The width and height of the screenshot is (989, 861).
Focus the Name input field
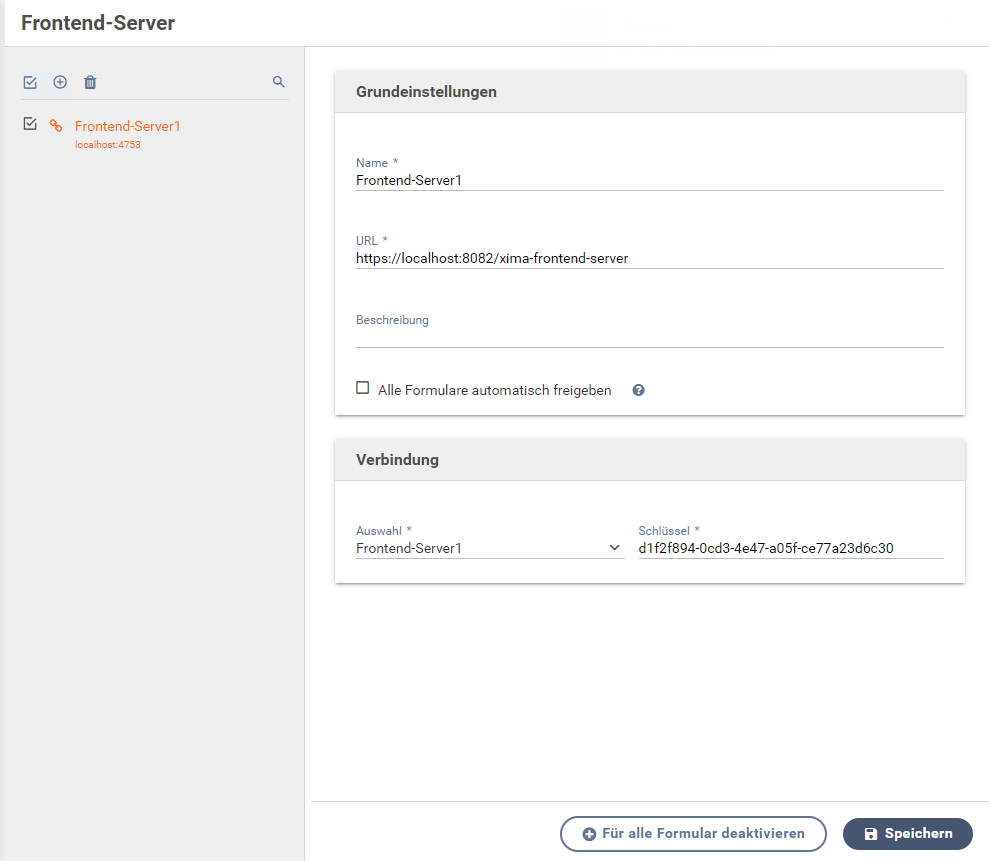[x=650, y=180]
